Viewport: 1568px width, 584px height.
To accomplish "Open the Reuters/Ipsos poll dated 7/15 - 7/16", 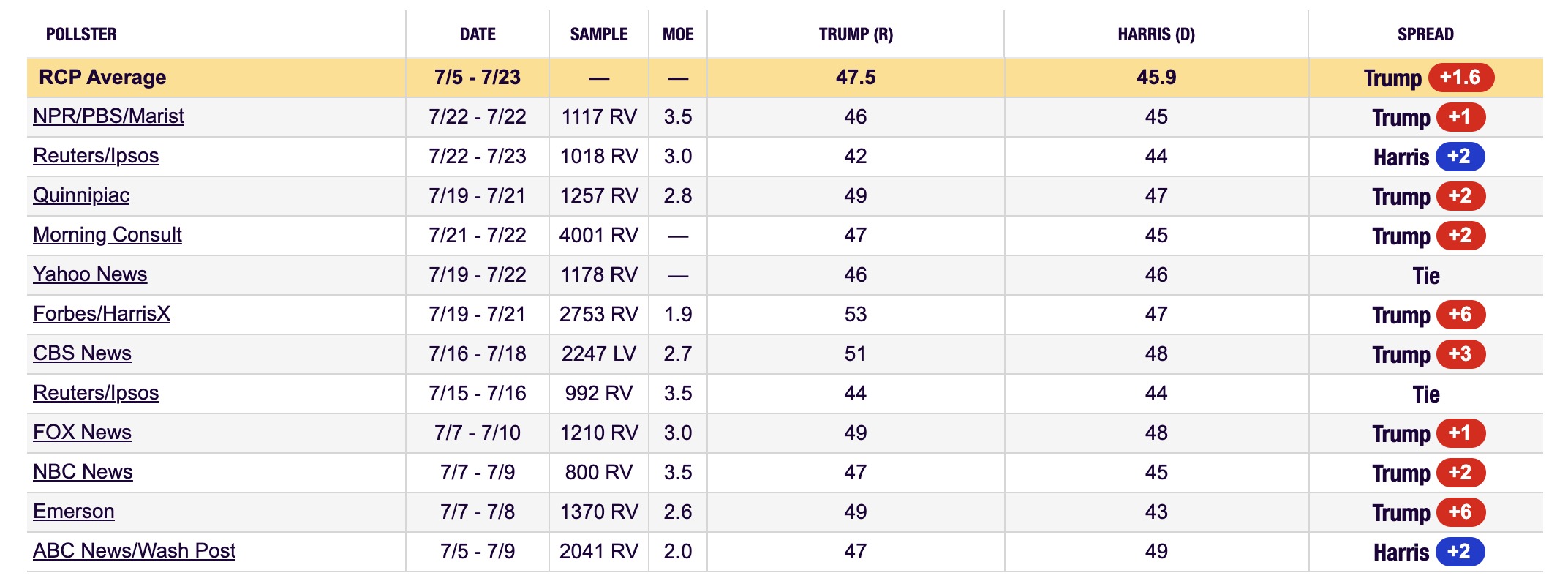I will [96, 393].
